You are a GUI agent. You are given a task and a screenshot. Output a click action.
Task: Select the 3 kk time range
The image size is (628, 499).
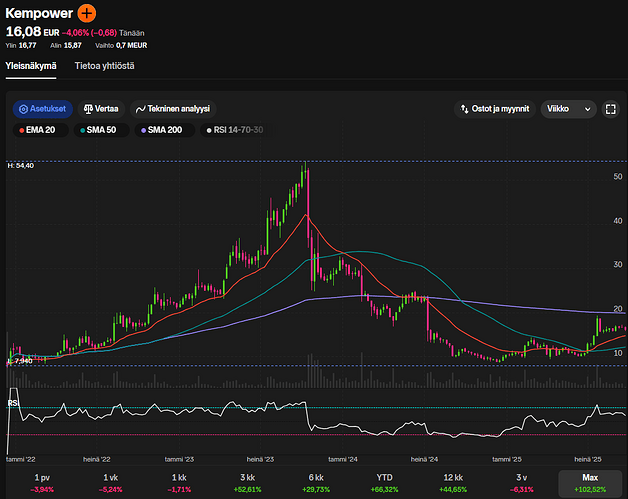pyautogui.click(x=248, y=482)
